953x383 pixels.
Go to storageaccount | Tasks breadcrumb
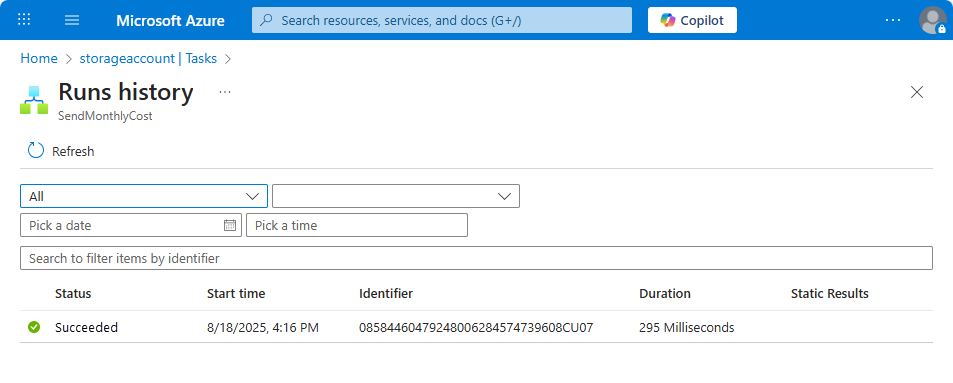(148, 58)
